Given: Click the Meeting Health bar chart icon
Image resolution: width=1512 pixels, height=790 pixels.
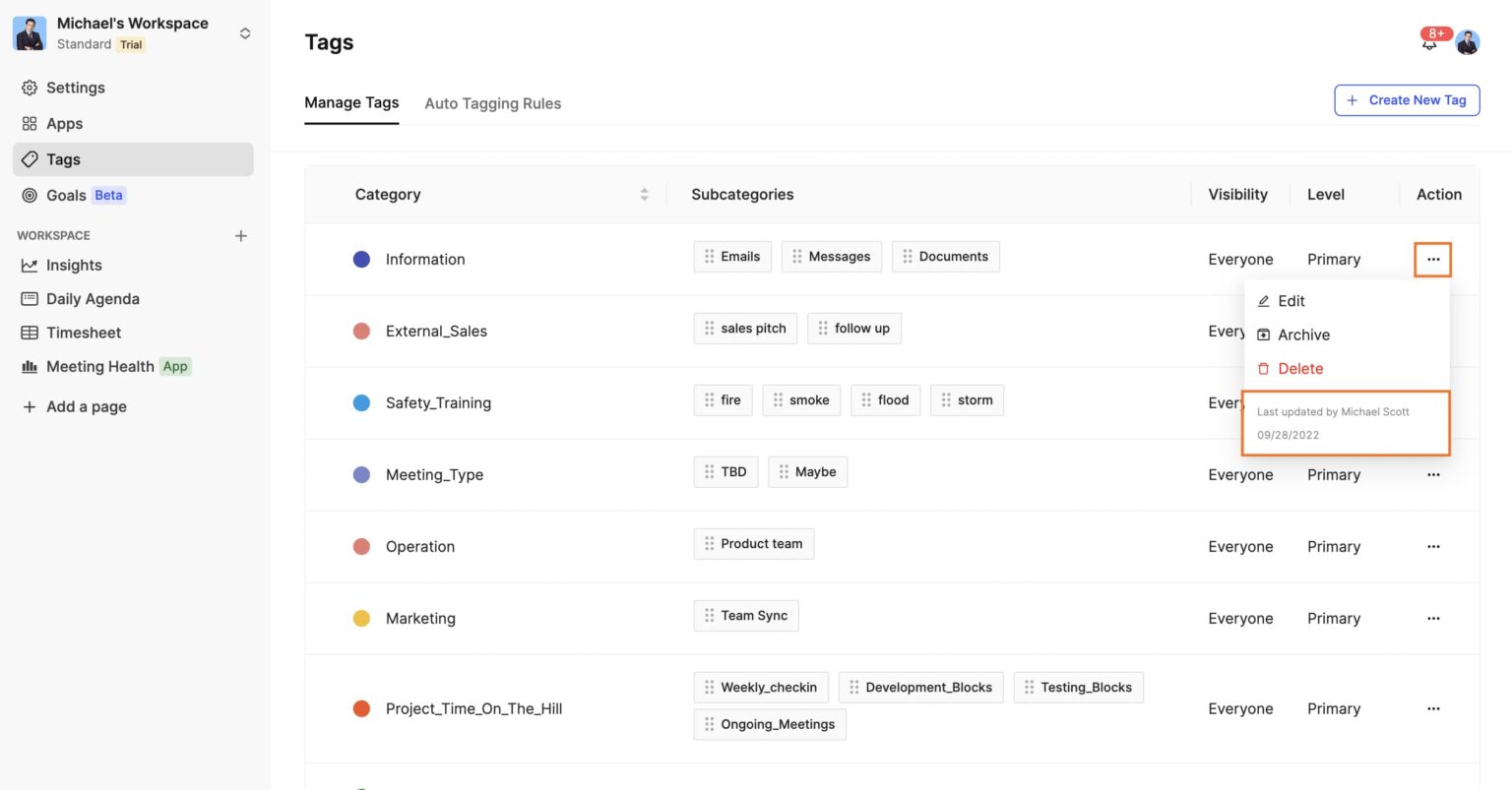Looking at the screenshot, I should coord(30,367).
